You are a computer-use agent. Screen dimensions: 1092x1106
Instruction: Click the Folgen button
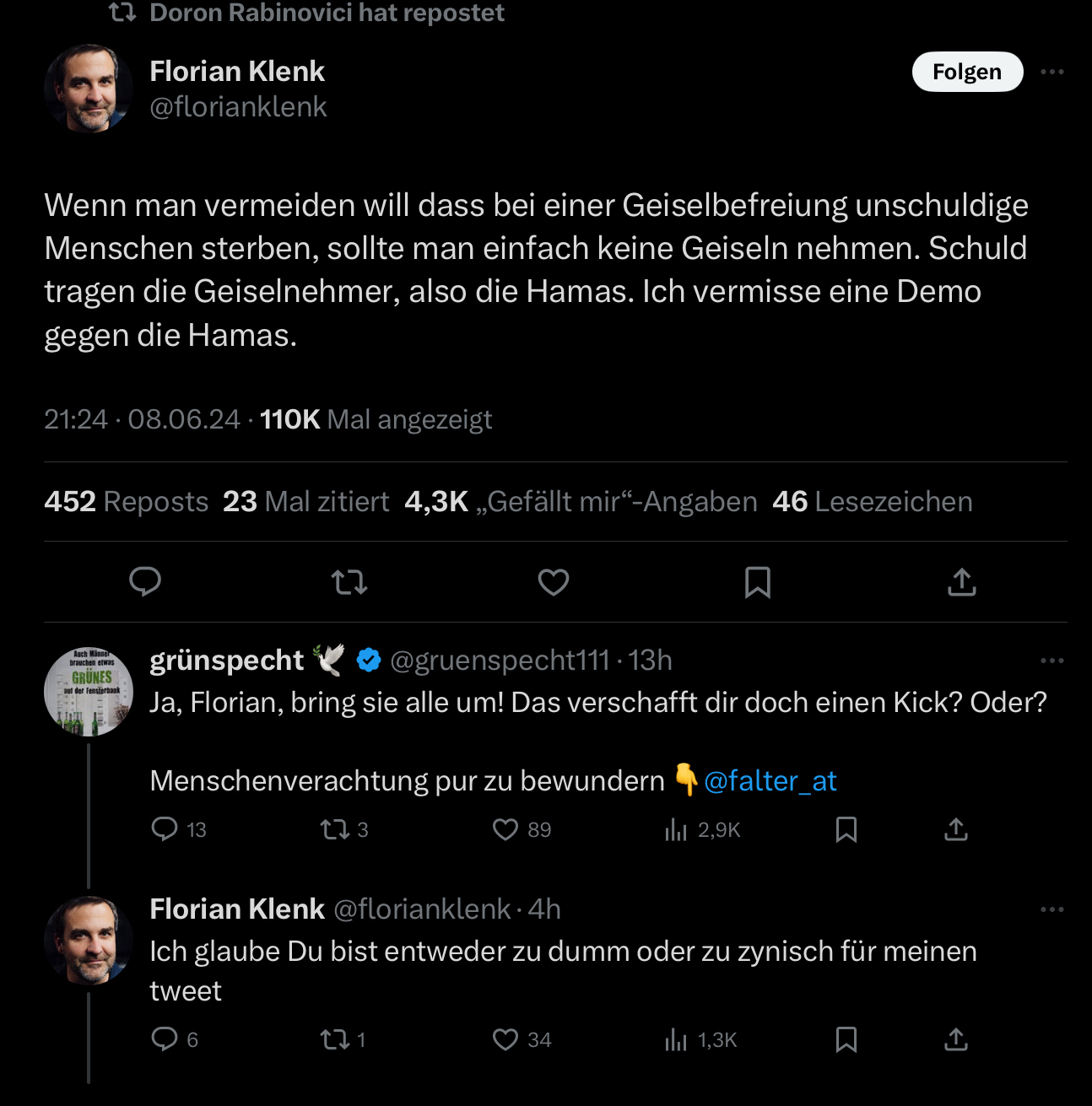click(967, 72)
